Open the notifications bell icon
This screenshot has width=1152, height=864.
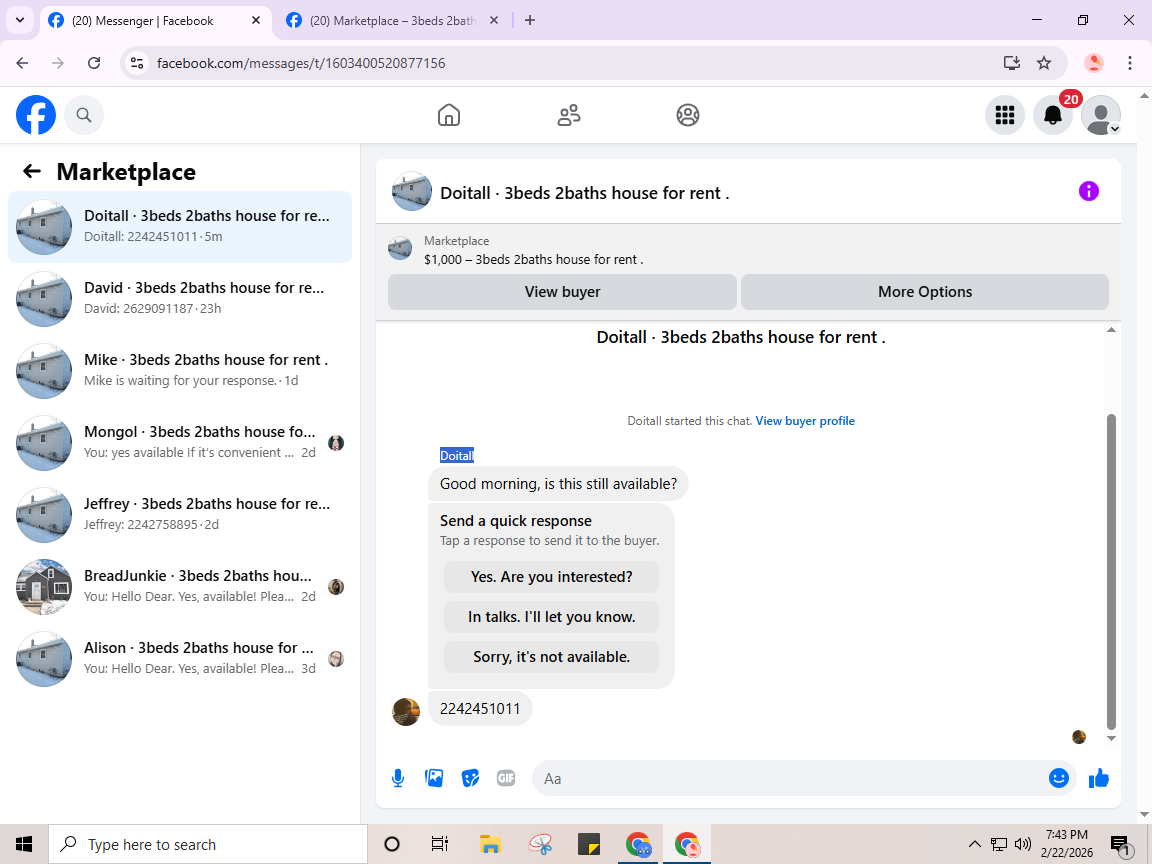[x=1053, y=115]
